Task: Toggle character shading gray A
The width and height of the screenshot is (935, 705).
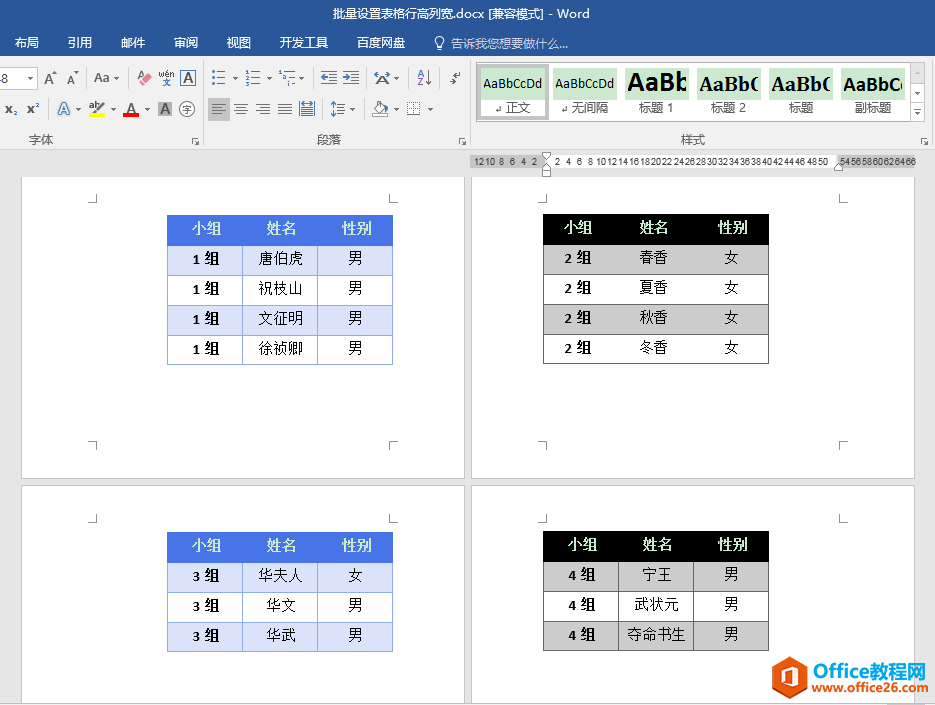Action: (x=165, y=109)
